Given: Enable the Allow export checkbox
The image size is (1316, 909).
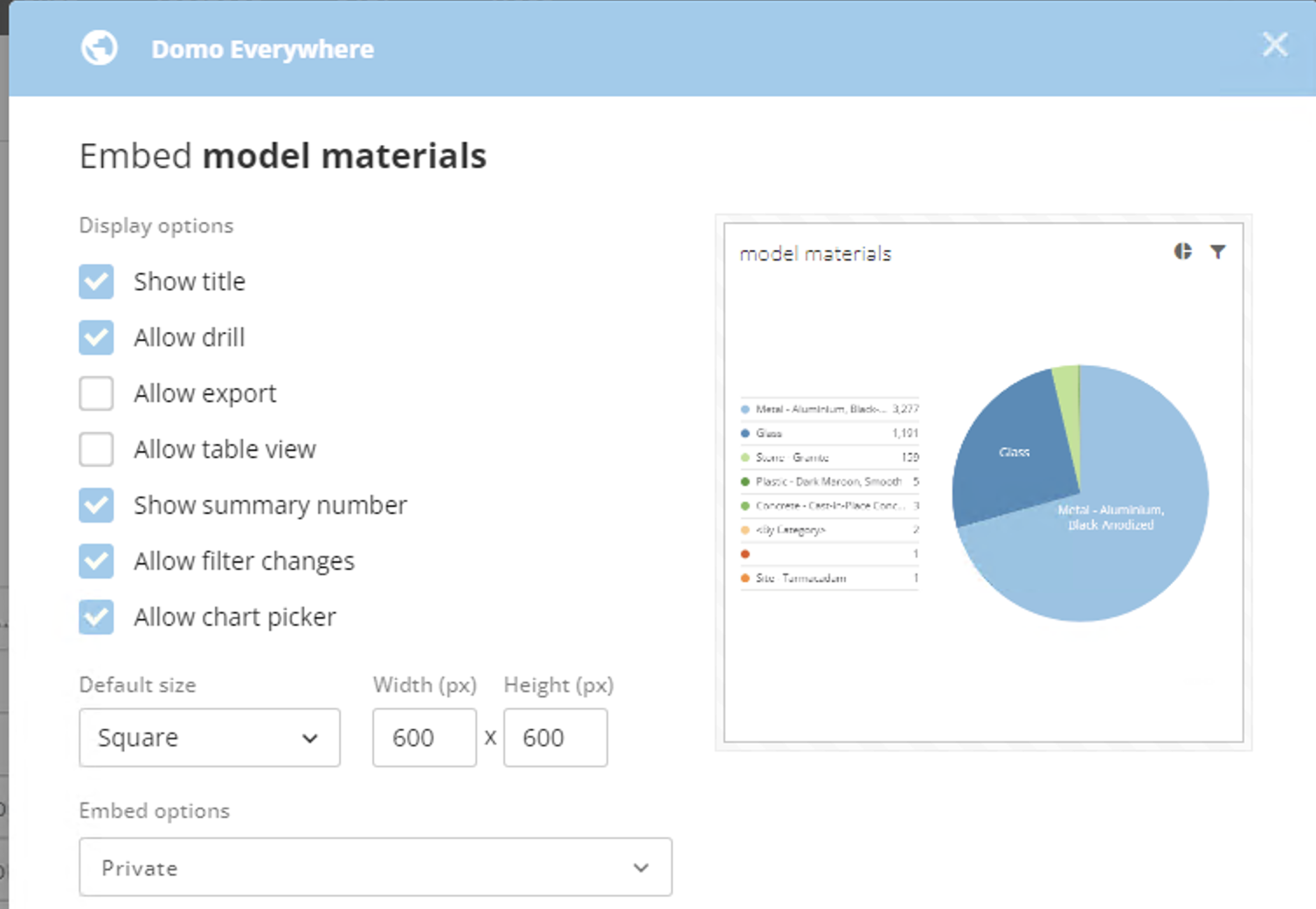Looking at the screenshot, I should click(x=96, y=393).
